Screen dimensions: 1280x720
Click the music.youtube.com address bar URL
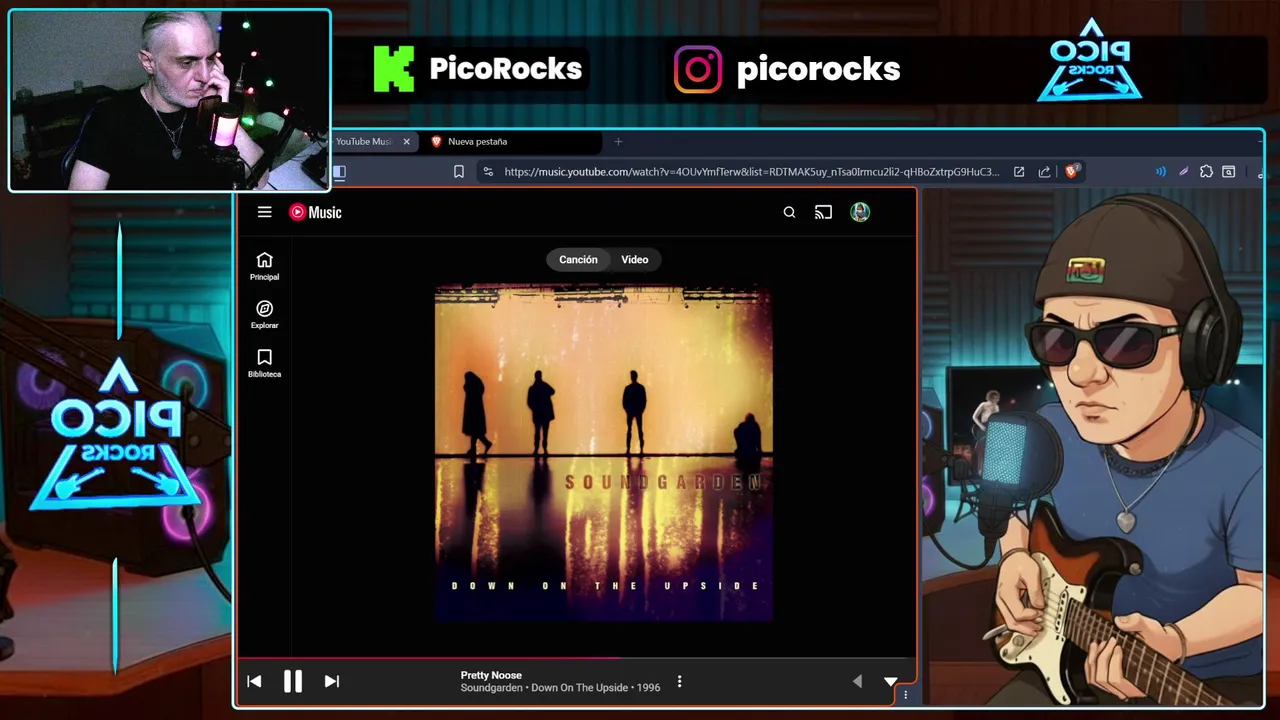coord(751,172)
